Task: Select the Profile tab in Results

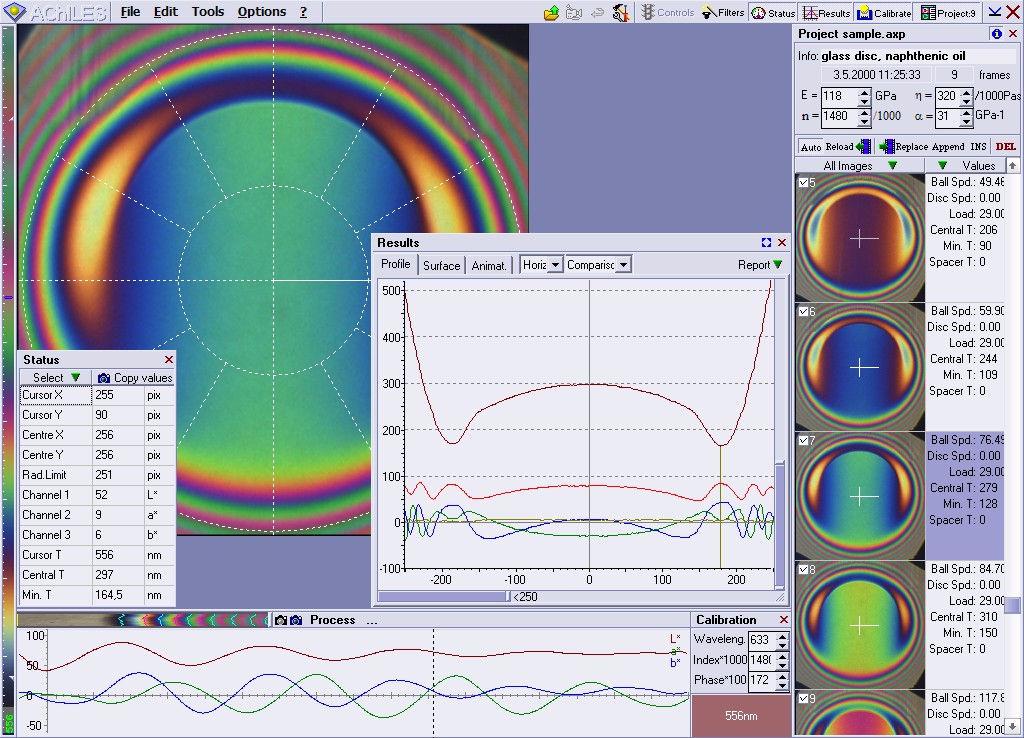Action: pyautogui.click(x=396, y=264)
